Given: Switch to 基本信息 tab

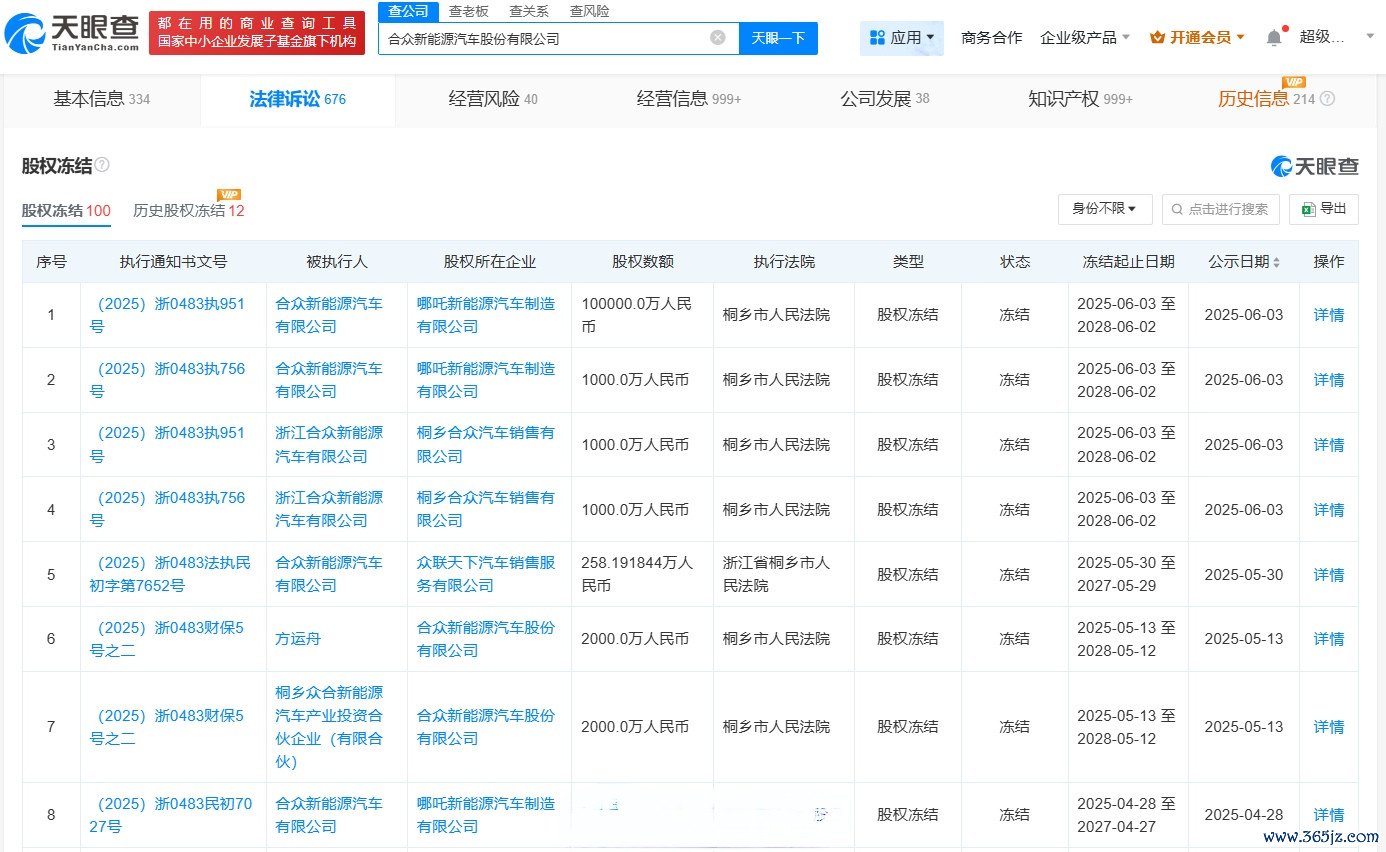Looking at the screenshot, I should click(x=101, y=99).
